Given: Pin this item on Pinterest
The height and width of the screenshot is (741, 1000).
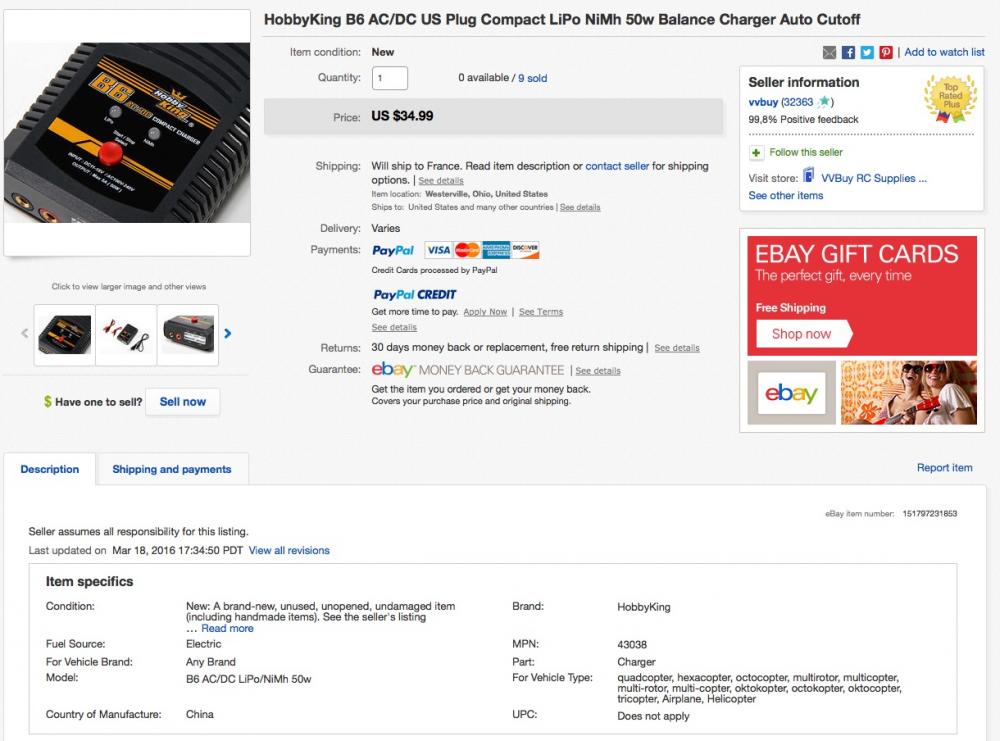Looking at the screenshot, I should (x=886, y=52).
